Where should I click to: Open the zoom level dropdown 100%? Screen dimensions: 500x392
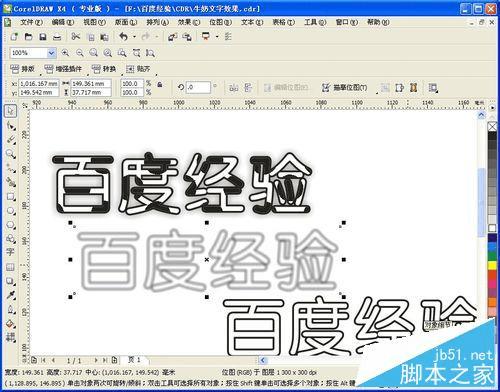(51, 53)
